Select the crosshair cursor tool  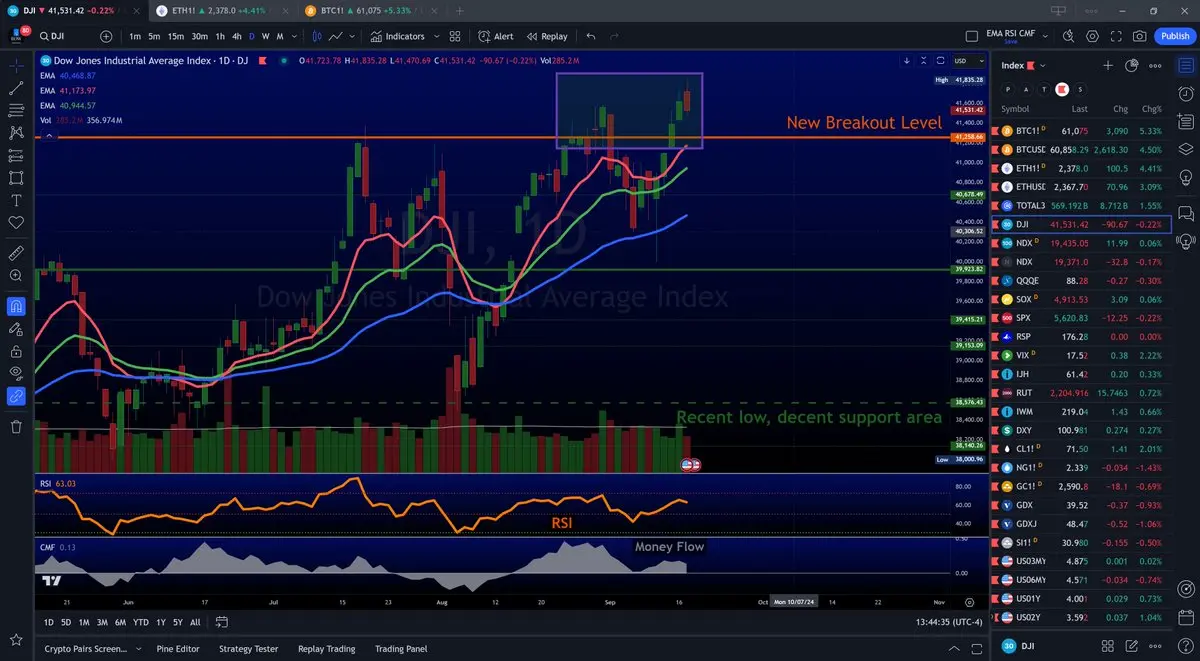[x=16, y=65]
